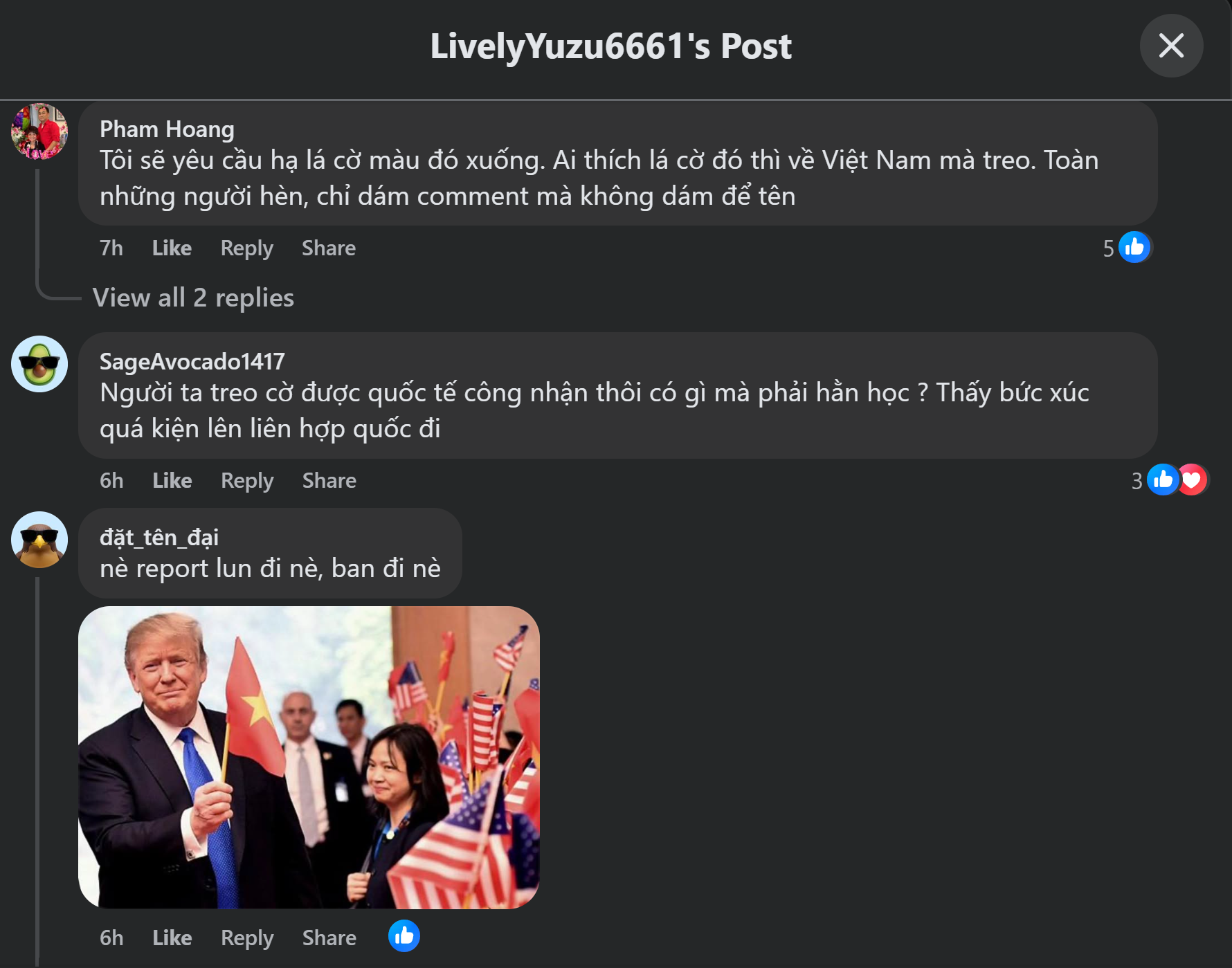View the blue like reaction on SageAvocado1417's comment
Viewport: 1232px width, 968px height.
[1162, 480]
